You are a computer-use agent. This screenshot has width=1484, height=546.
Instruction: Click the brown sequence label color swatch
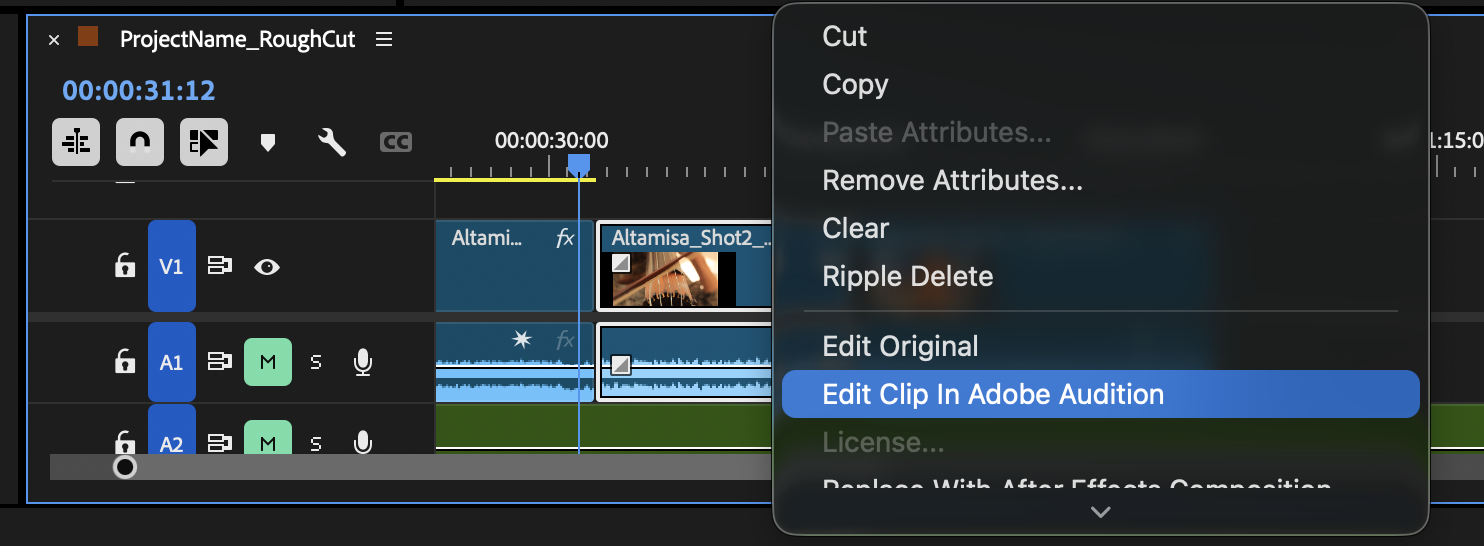pos(88,38)
